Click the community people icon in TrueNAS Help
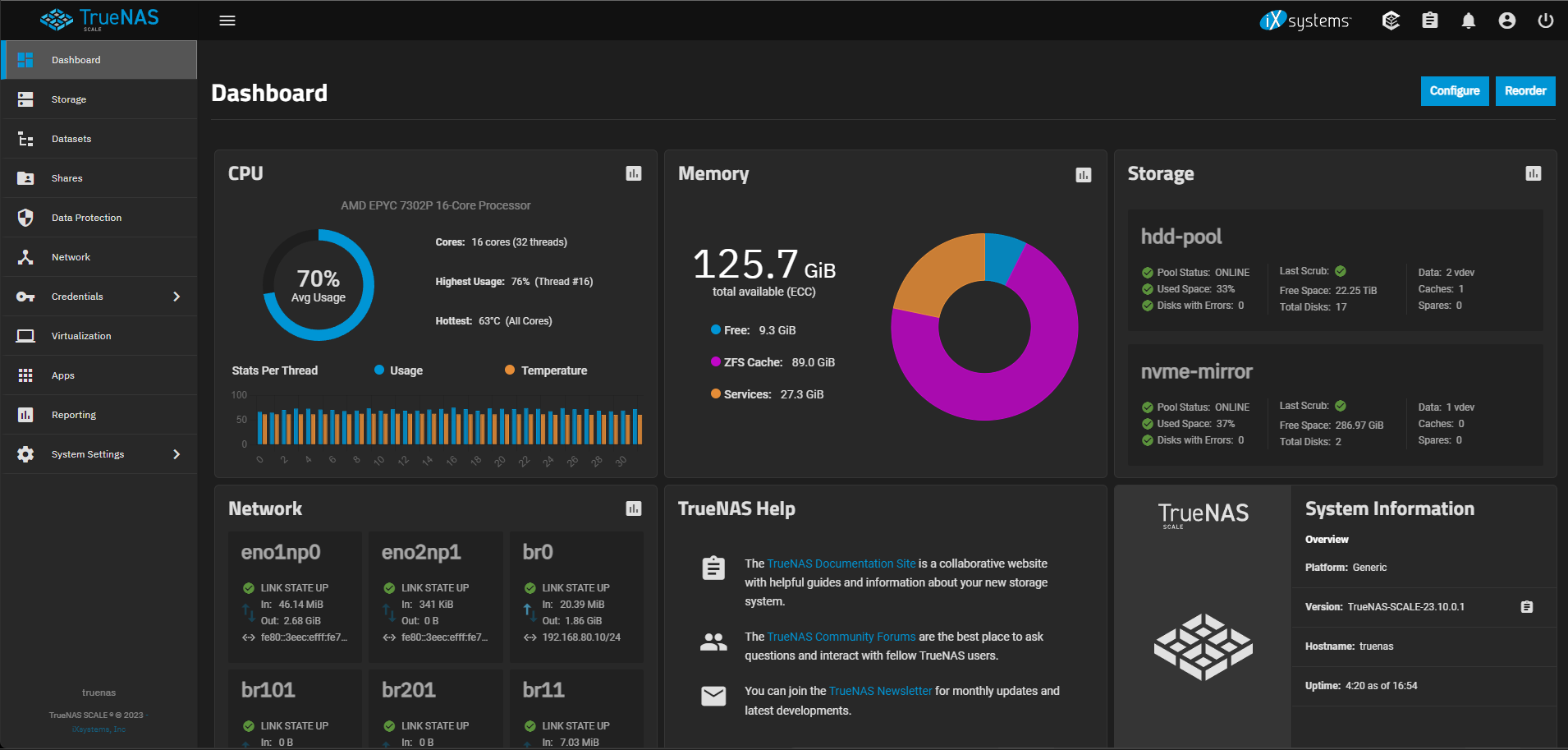 [713, 642]
